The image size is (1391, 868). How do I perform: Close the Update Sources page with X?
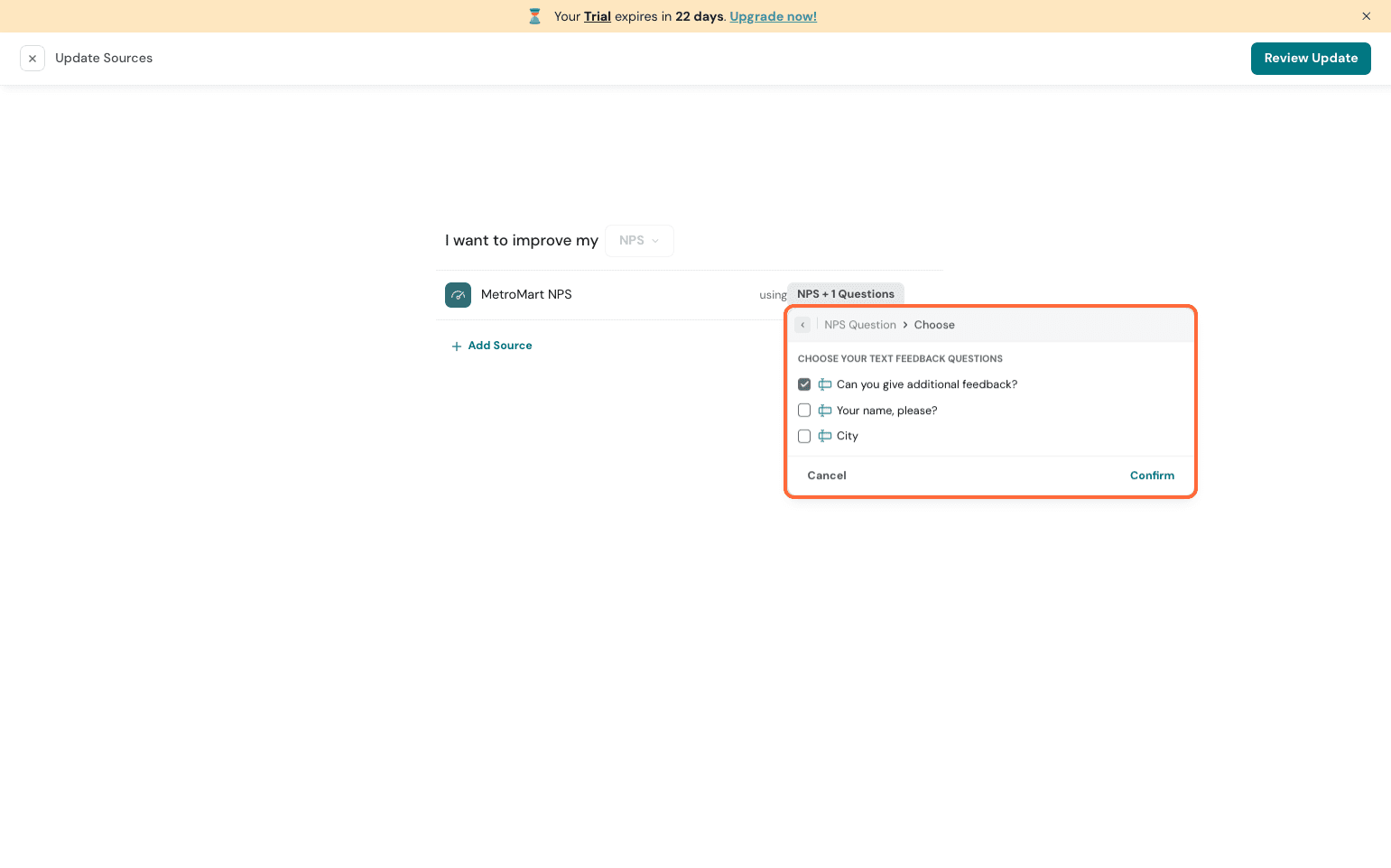[x=32, y=59]
